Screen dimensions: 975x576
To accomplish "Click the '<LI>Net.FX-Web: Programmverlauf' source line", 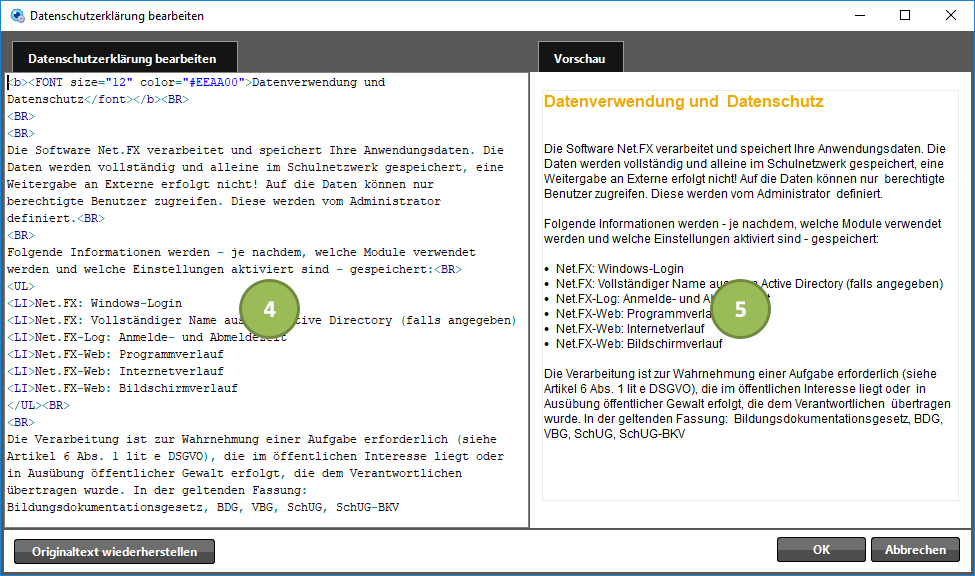I will pos(116,354).
